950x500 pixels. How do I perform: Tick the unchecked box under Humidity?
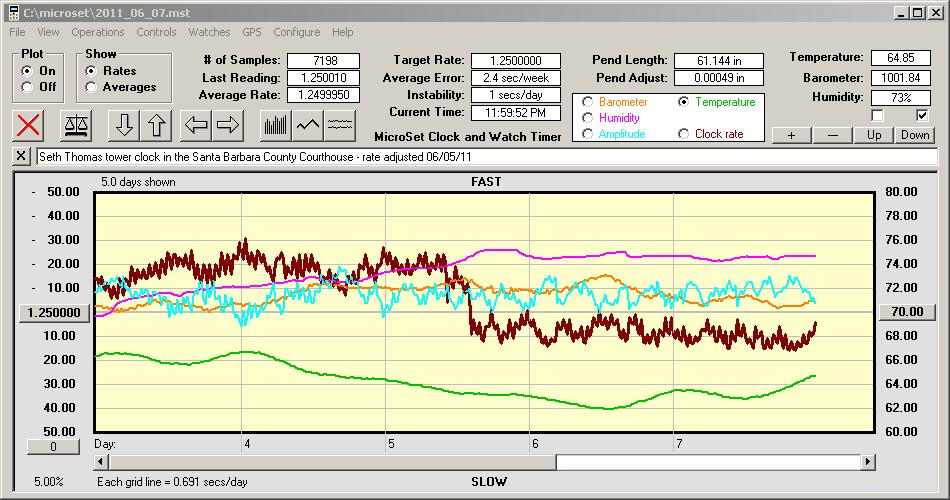[x=877, y=115]
